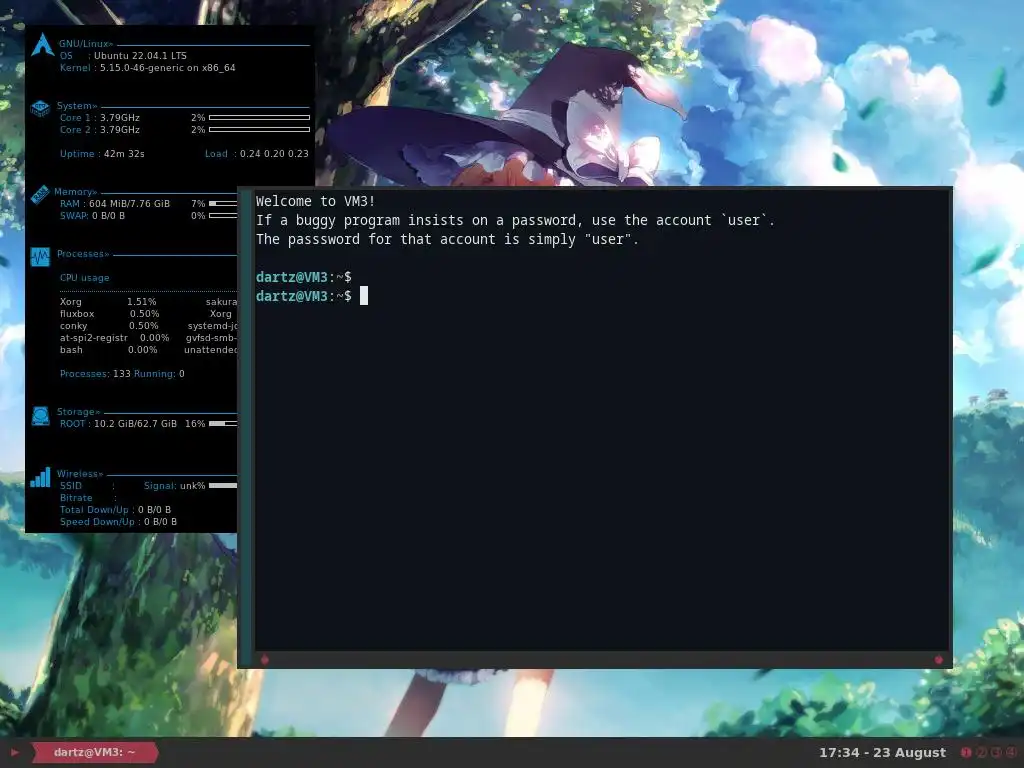1024x768 pixels.
Task: Click the bash 0.00% process row
Action: click(108, 350)
